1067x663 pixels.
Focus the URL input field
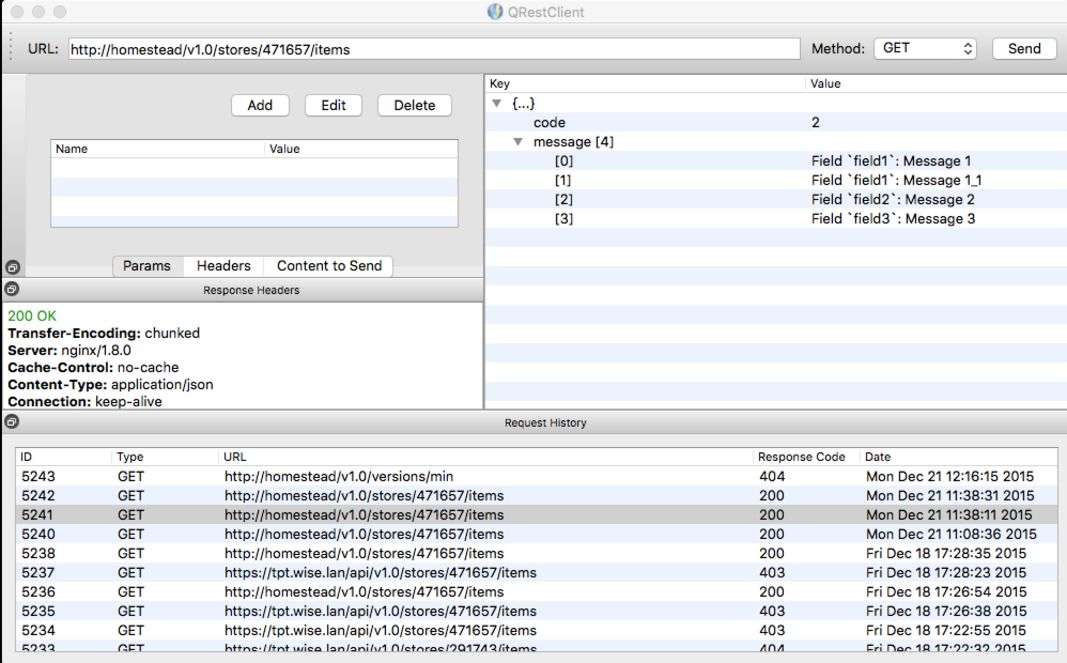click(434, 48)
